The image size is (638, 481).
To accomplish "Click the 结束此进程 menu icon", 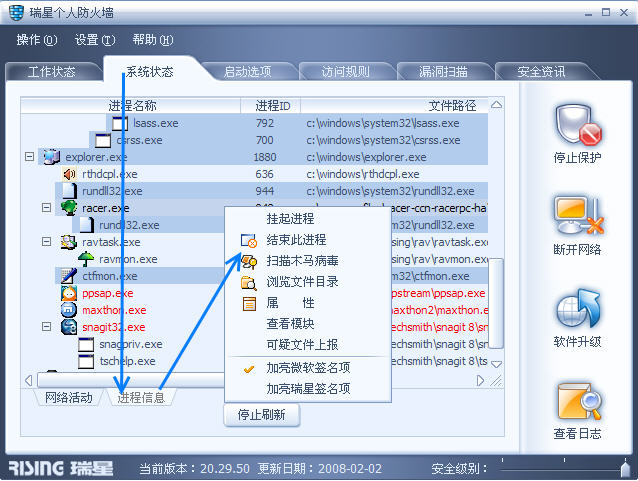I will (x=249, y=240).
